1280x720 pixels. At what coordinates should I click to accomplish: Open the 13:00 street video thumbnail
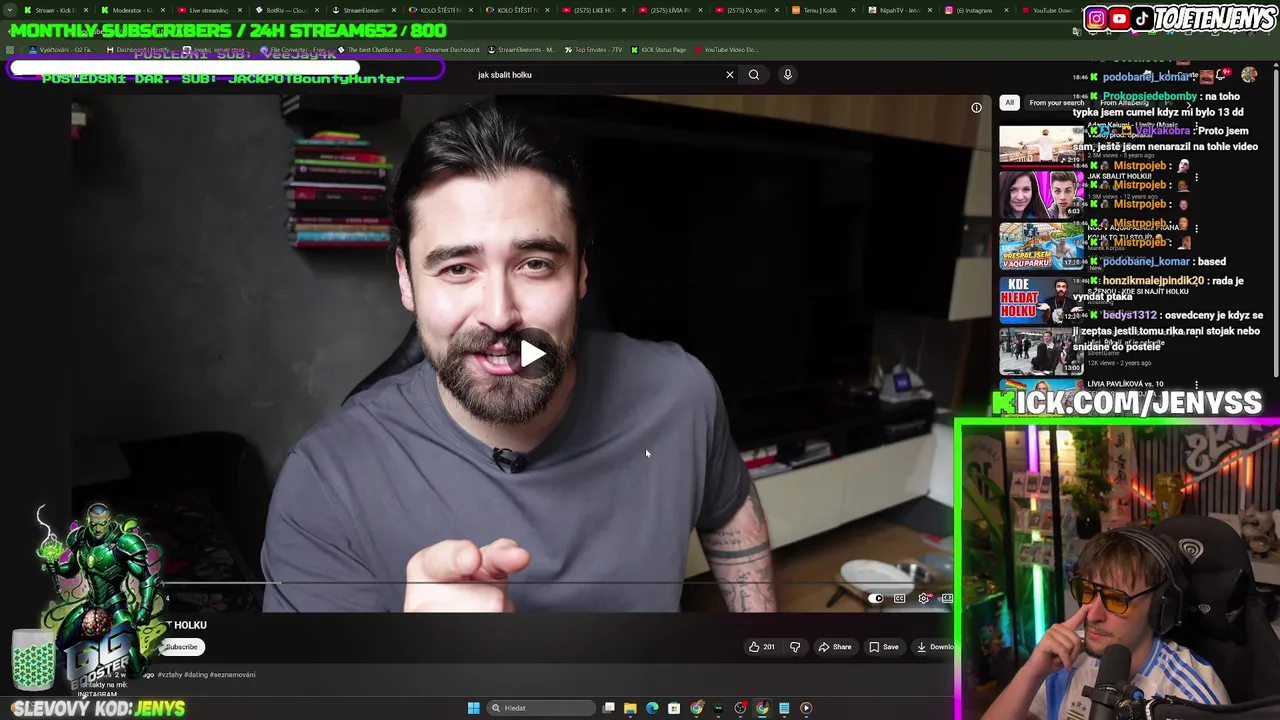pyautogui.click(x=1041, y=350)
